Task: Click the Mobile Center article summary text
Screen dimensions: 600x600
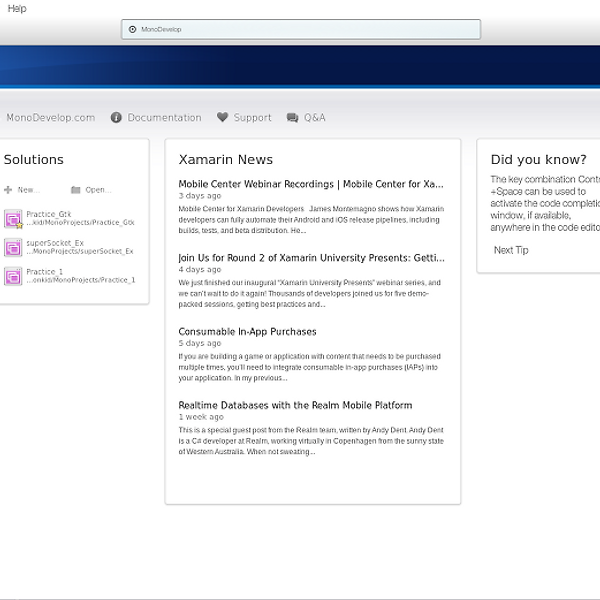Action: (311, 220)
